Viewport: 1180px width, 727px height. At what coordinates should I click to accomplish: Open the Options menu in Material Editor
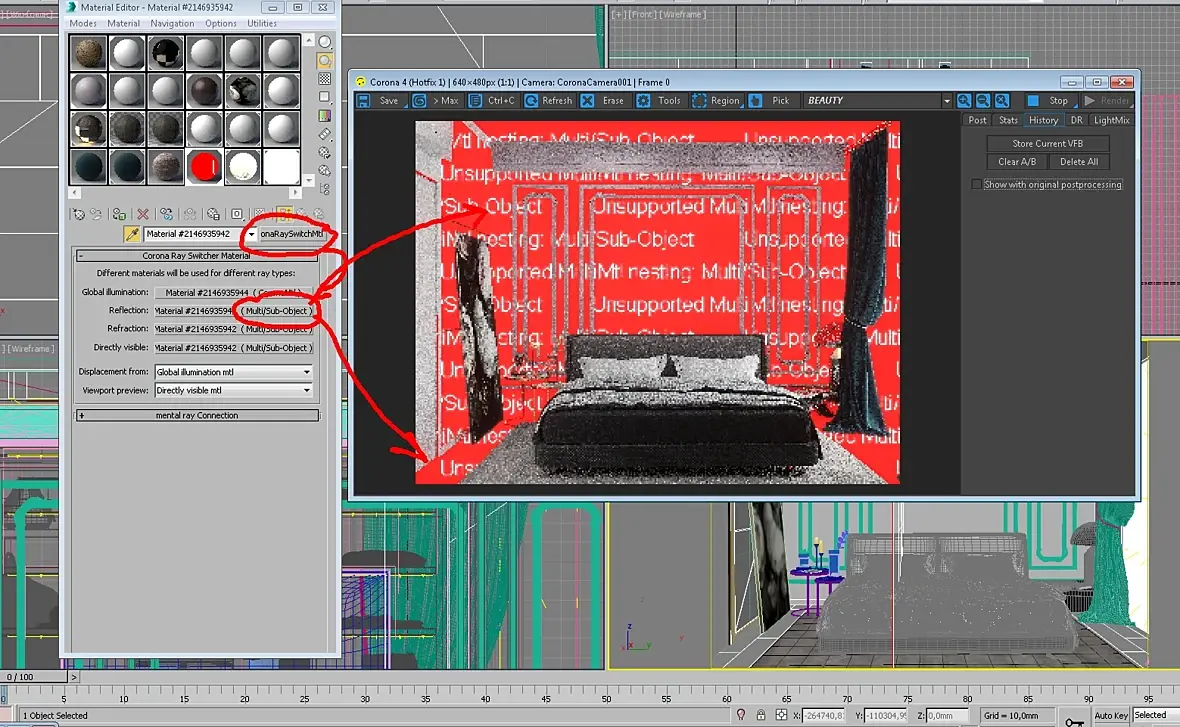(x=221, y=23)
